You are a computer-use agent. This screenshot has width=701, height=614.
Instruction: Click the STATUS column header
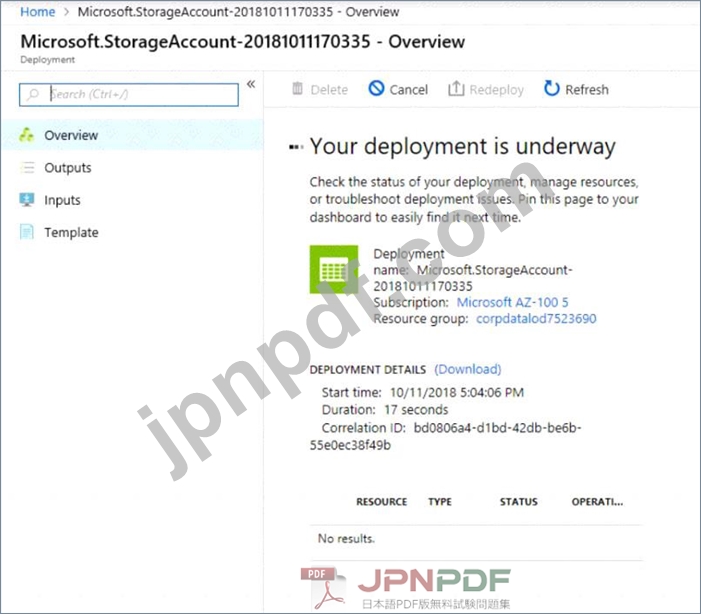(519, 502)
